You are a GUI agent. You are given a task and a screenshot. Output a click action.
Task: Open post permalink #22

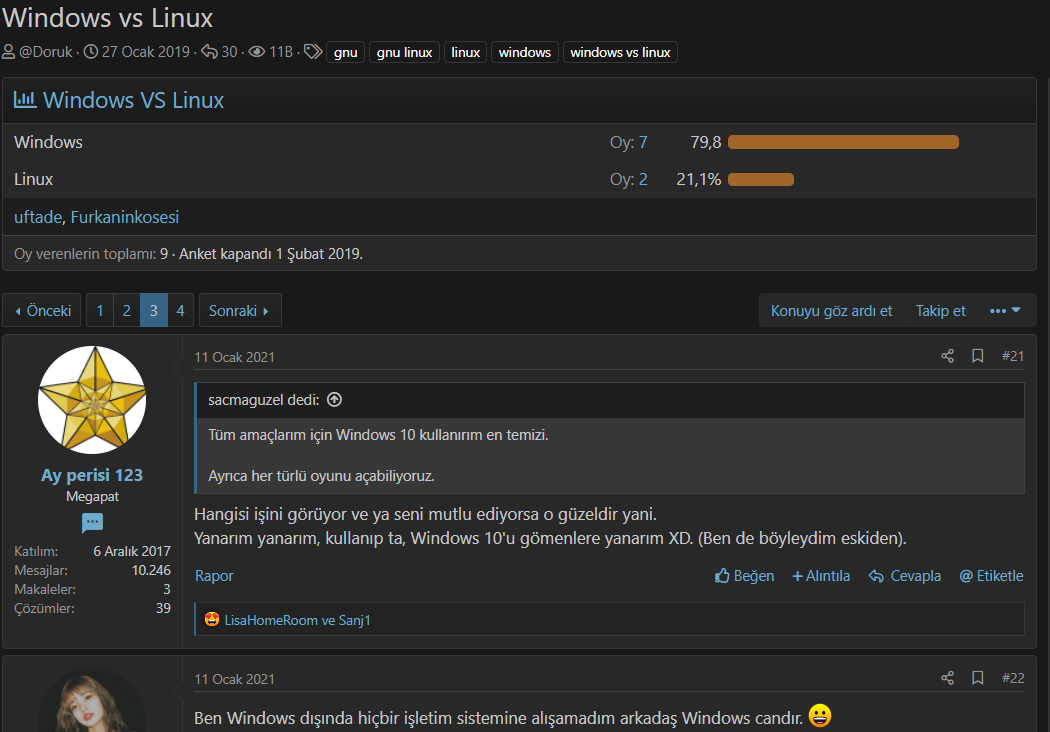point(1012,678)
